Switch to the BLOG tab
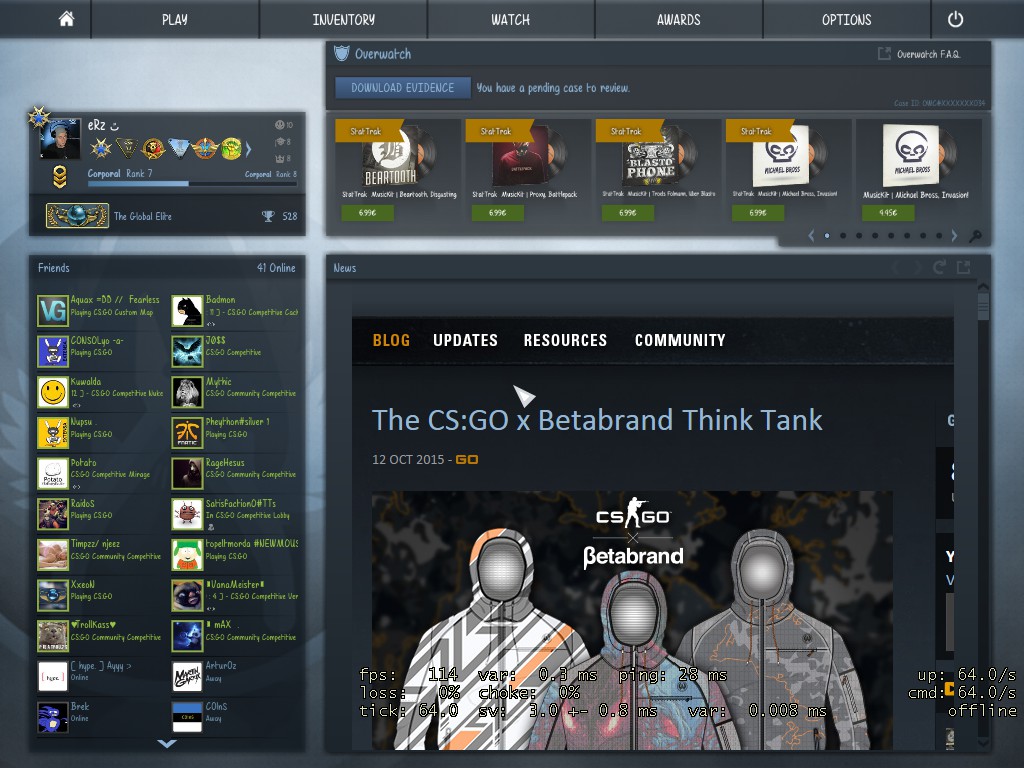The width and height of the screenshot is (1024, 768). (x=391, y=340)
